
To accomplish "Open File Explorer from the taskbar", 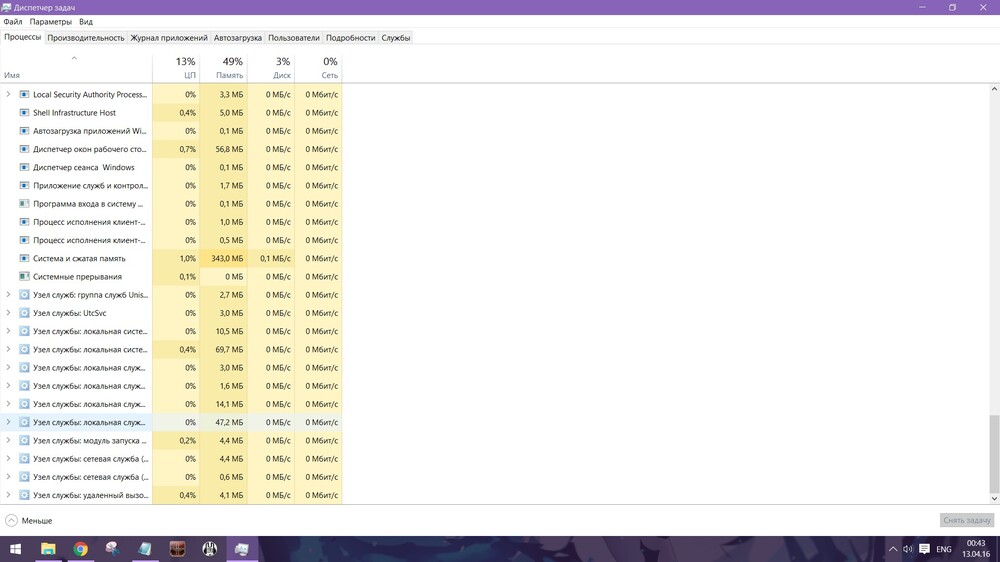I will 48,549.
